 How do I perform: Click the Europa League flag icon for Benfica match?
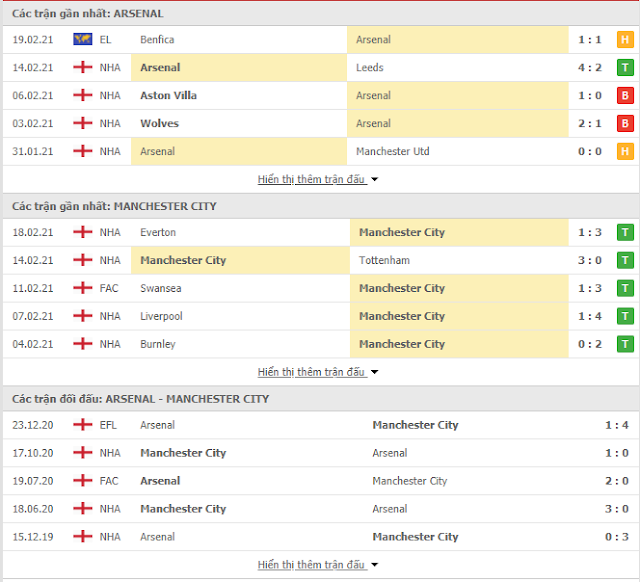click(x=82, y=39)
